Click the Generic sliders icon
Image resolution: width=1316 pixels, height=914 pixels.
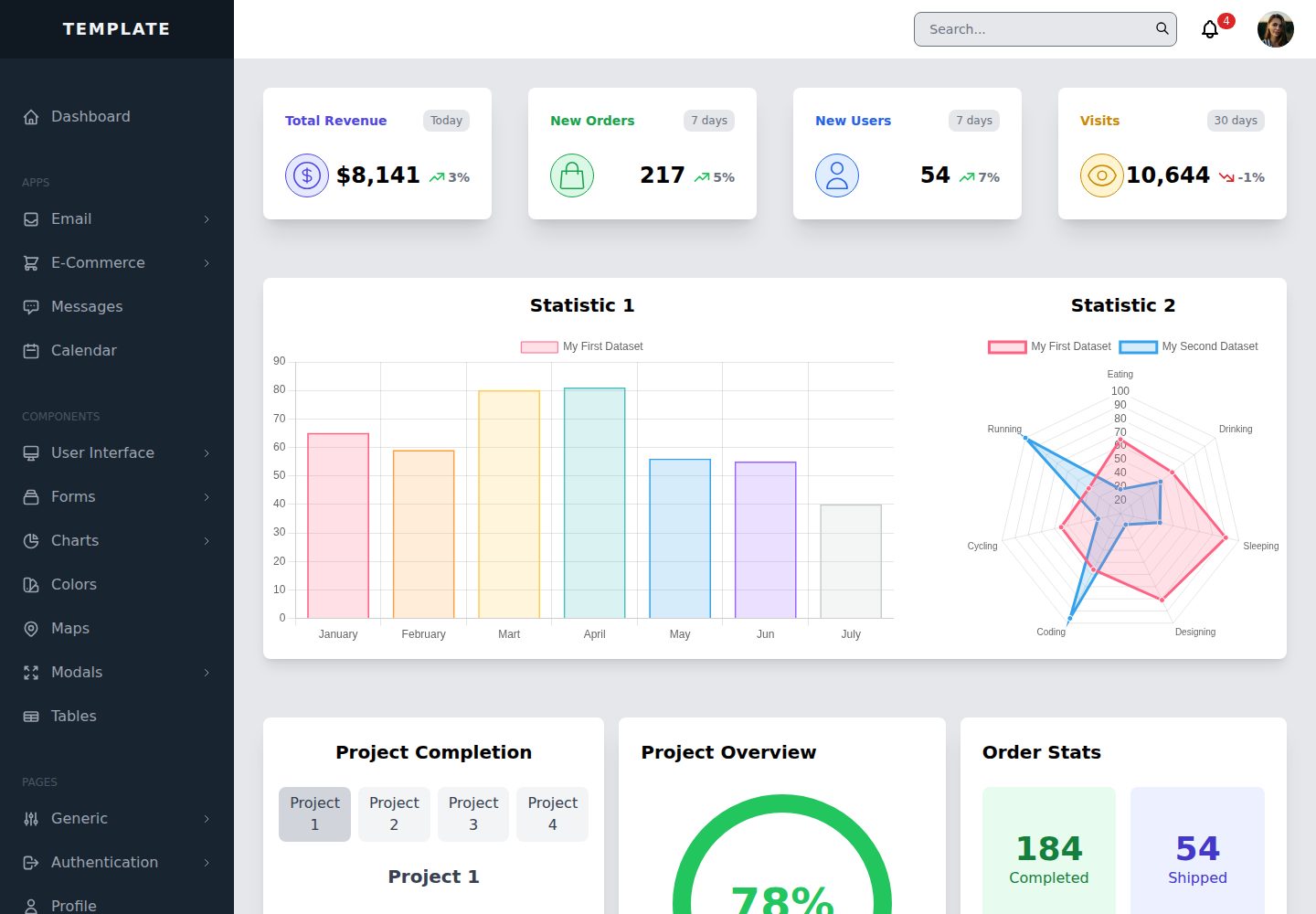pos(31,819)
